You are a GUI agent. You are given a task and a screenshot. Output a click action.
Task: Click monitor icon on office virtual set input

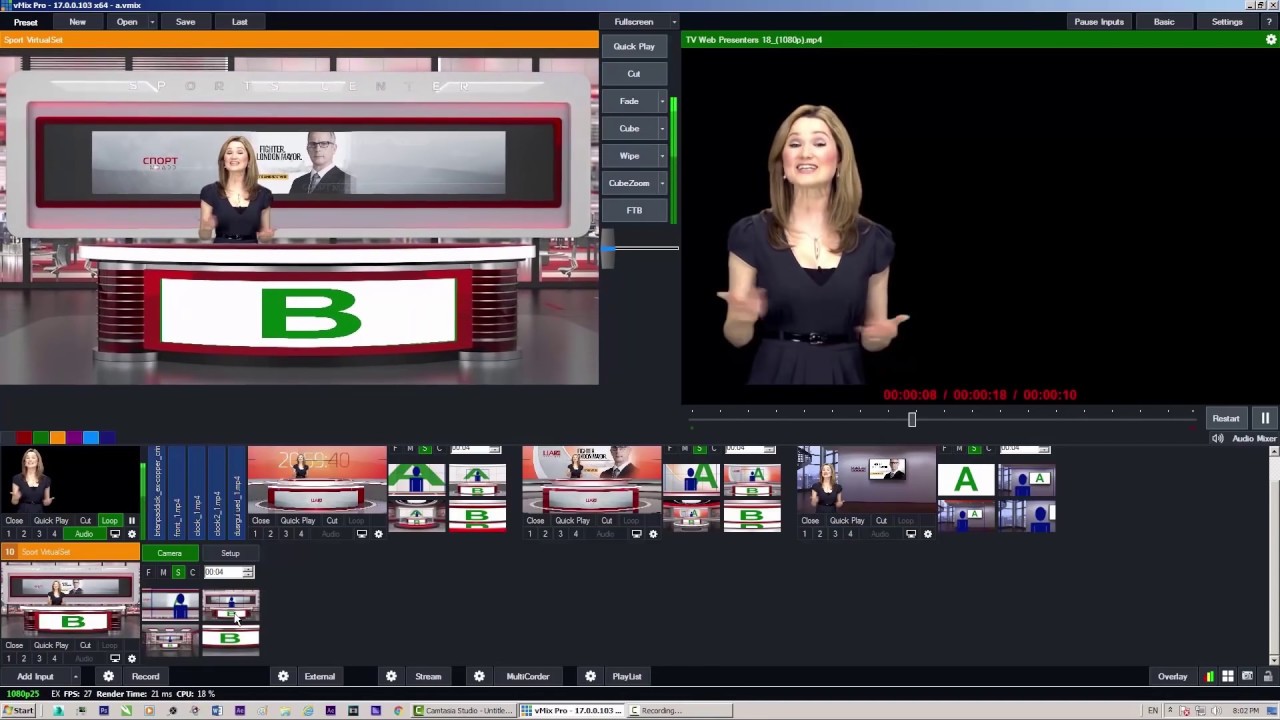point(911,534)
